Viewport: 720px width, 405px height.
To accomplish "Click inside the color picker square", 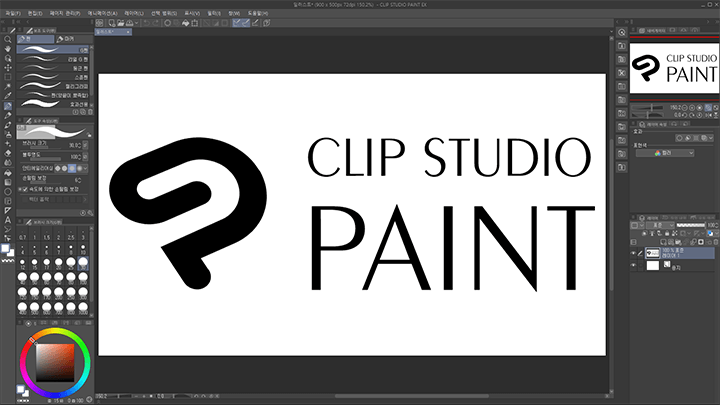I will tap(55, 363).
